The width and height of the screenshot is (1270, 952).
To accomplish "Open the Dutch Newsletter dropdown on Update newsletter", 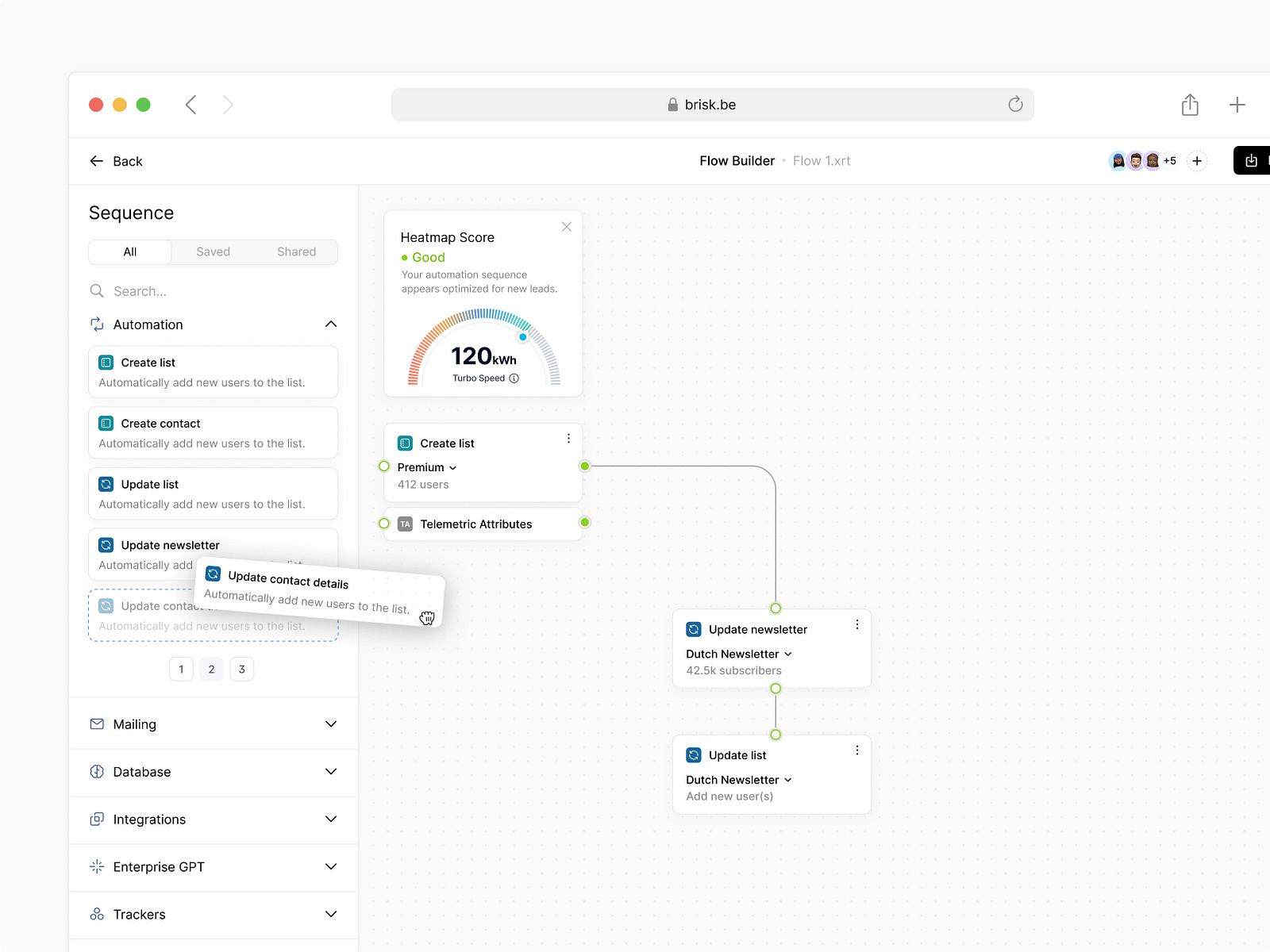I will pos(737,654).
